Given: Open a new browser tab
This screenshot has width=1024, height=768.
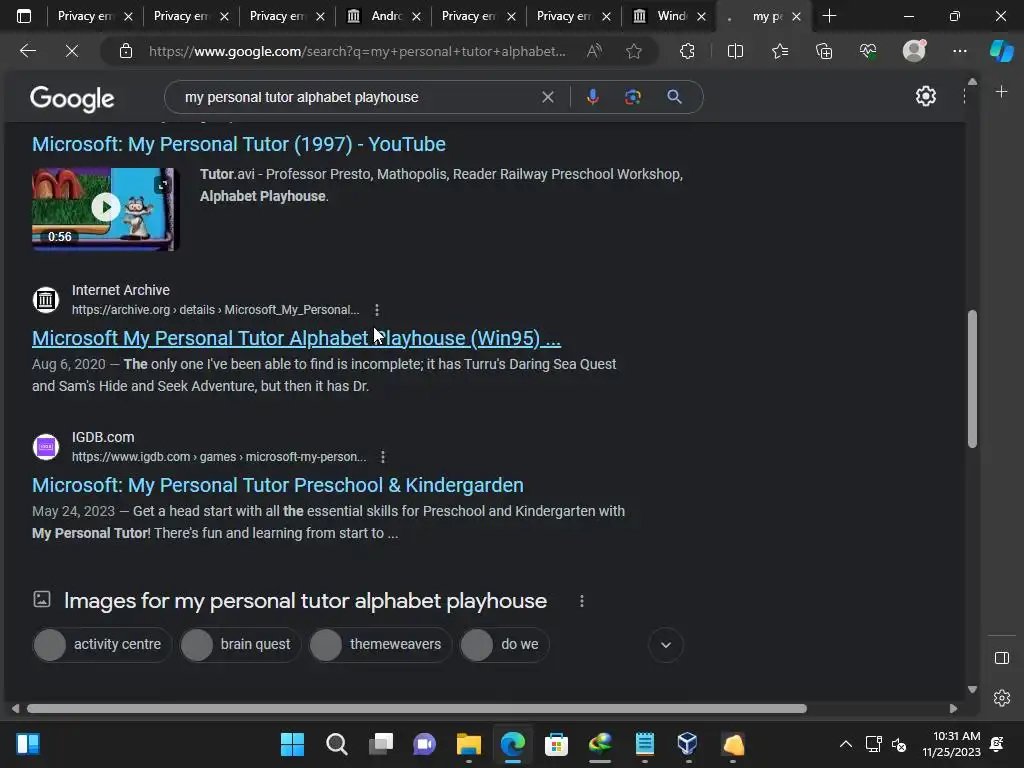Looking at the screenshot, I should click(829, 16).
